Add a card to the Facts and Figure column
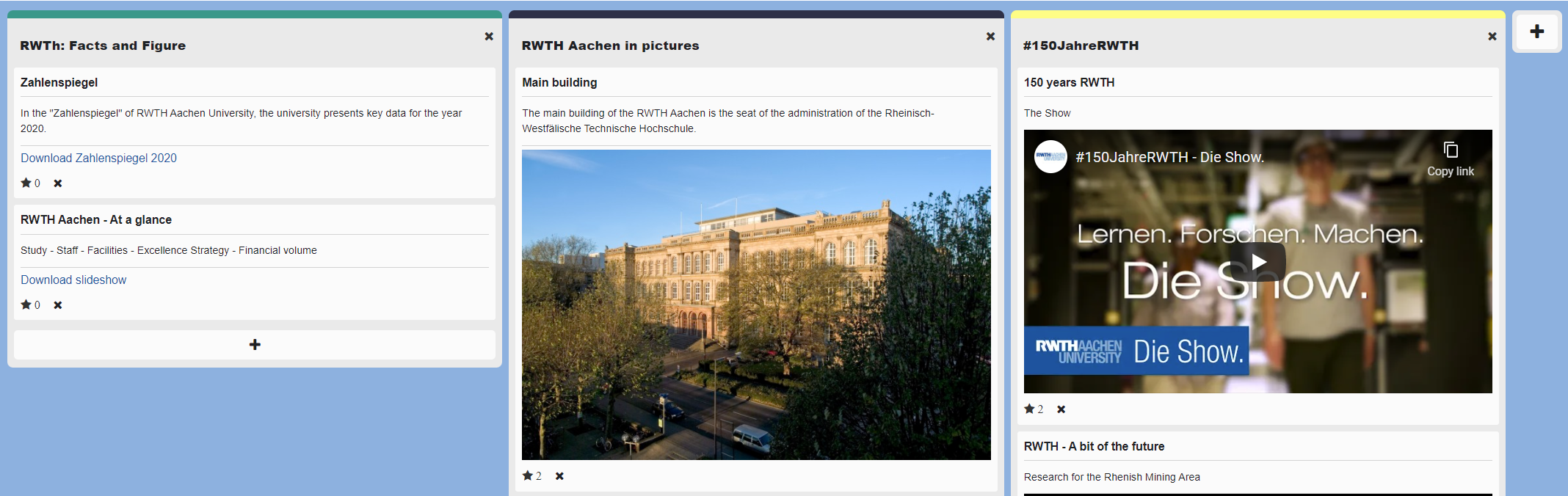 pos(255,344)
